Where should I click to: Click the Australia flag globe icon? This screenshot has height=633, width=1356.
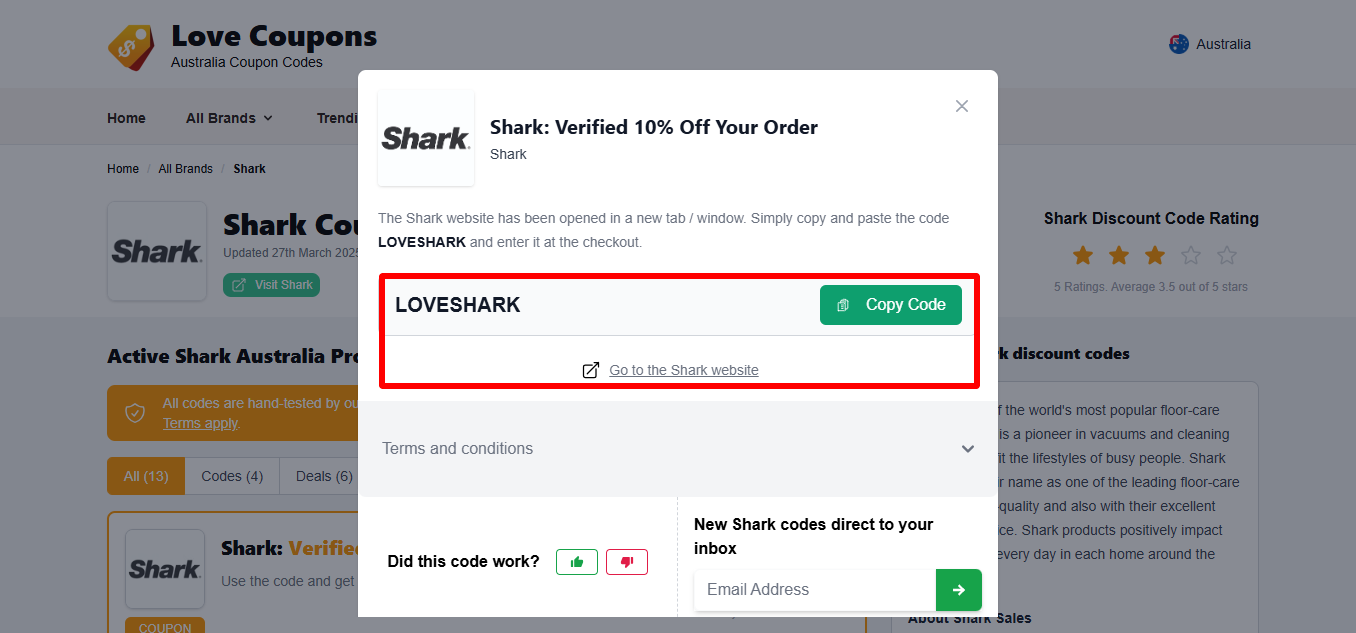click(1179, 43)
